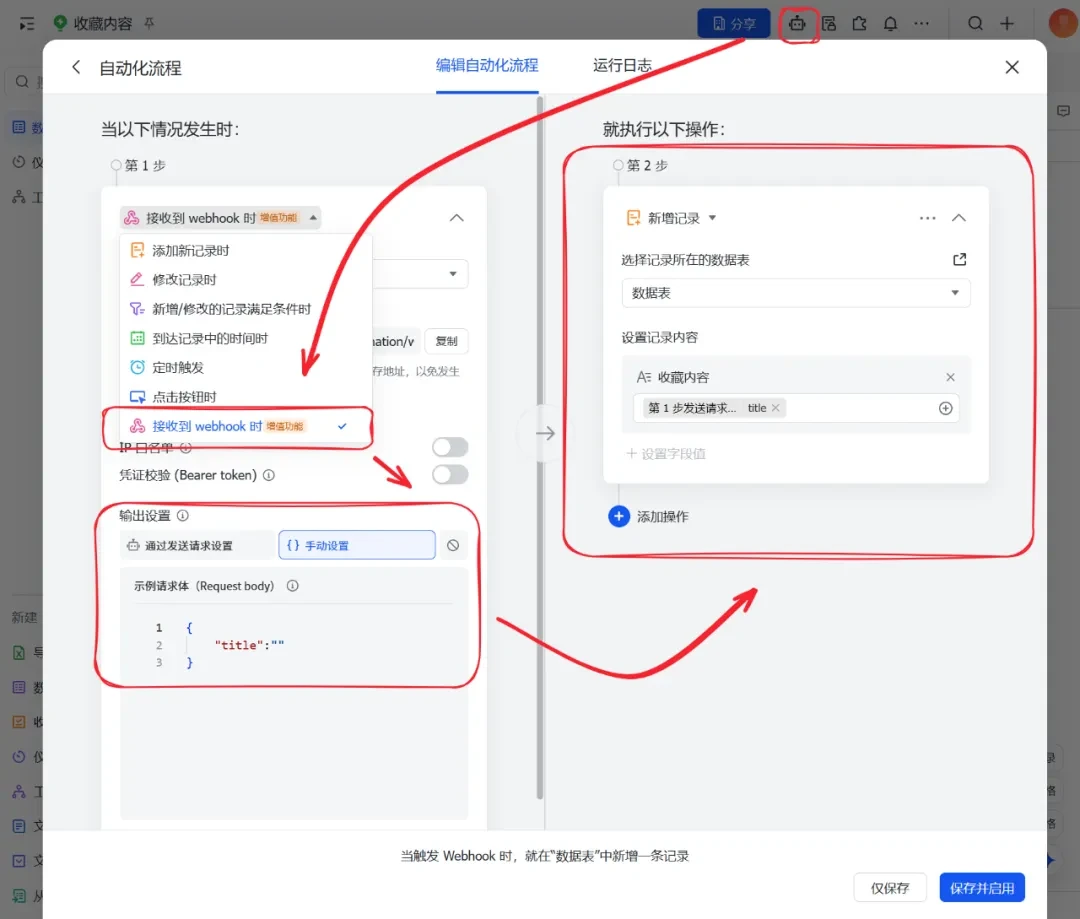The width and height of the screenshot is (1080, 919).
Task: Click the comment icon at right edge
Action: (x=1063, y=111)
